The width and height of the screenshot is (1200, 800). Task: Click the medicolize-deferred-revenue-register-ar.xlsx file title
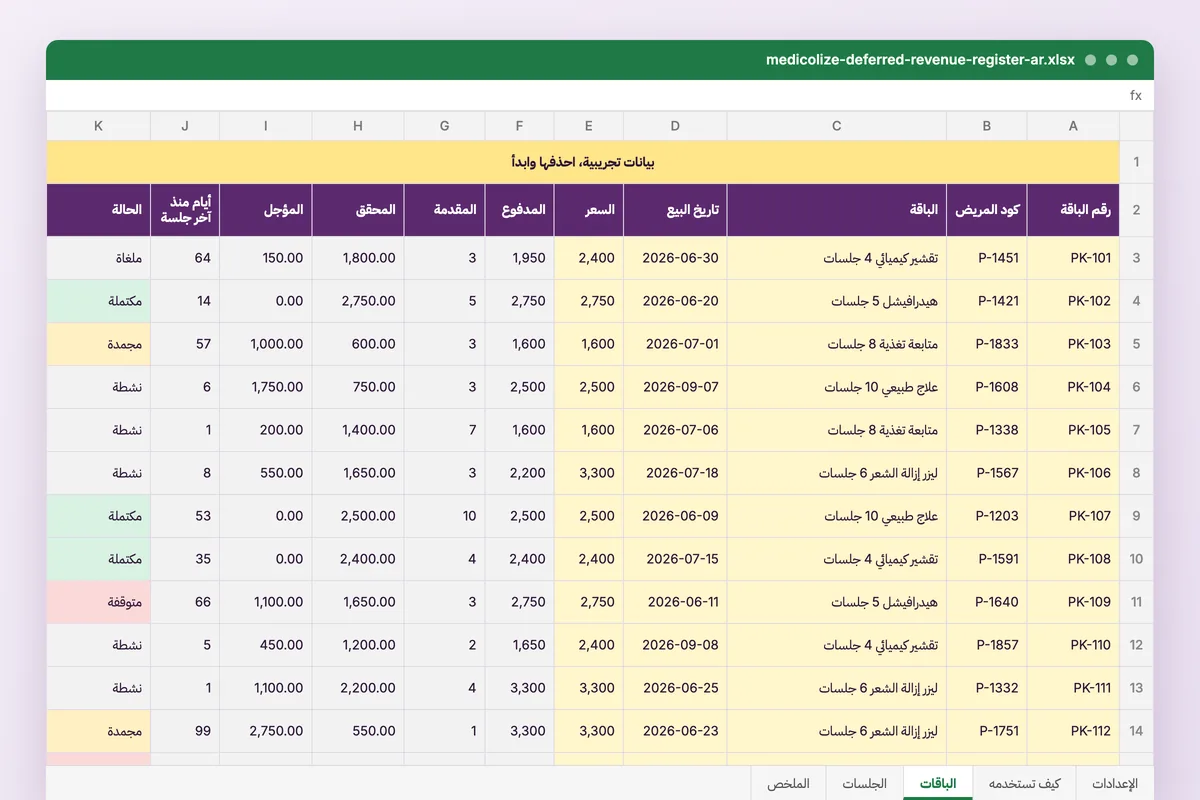coord(920,60)
